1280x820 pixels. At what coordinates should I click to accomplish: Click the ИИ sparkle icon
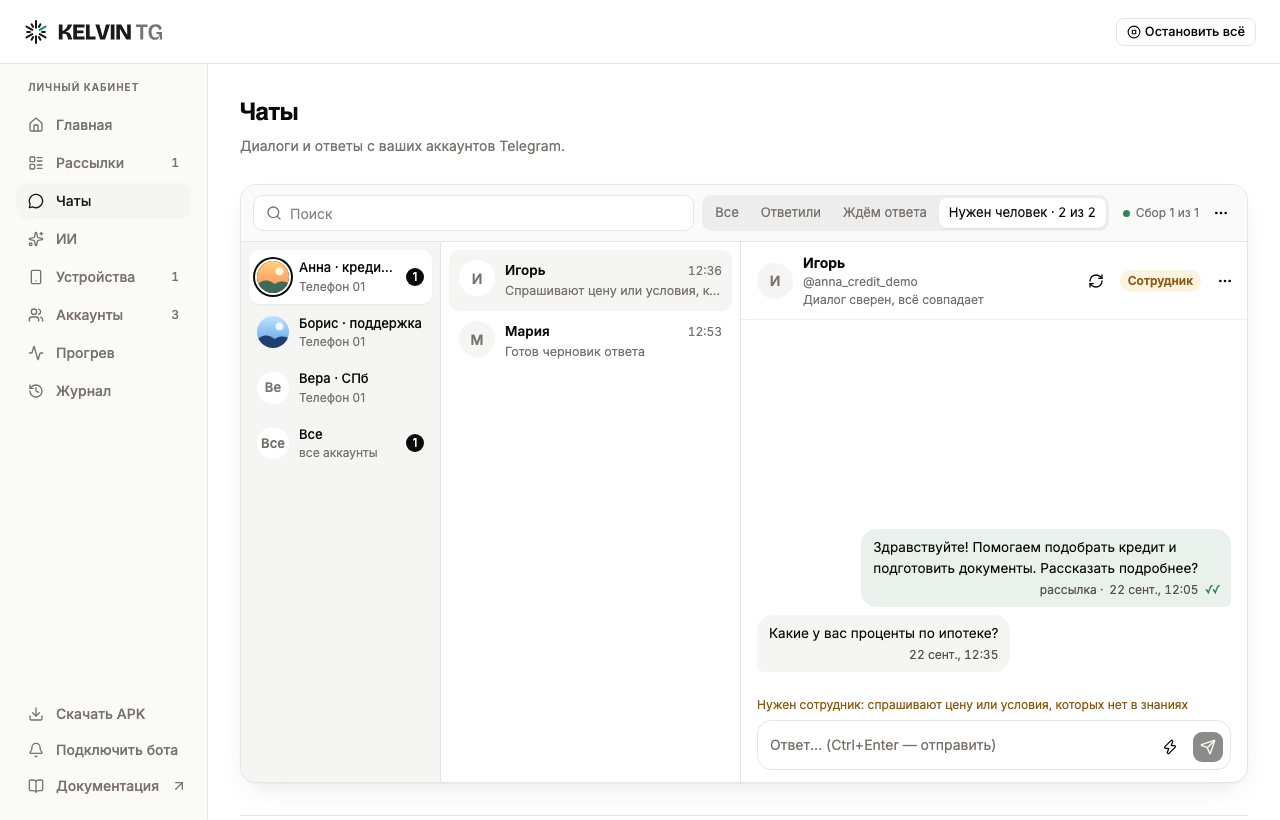coord(36,239)
